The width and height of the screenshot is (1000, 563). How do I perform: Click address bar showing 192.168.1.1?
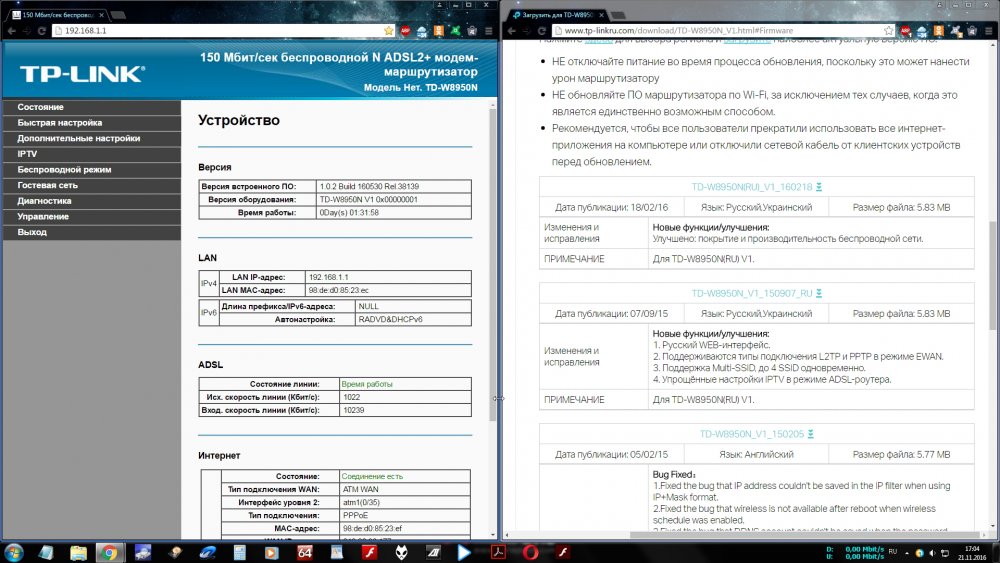click(x=200, y=31)
